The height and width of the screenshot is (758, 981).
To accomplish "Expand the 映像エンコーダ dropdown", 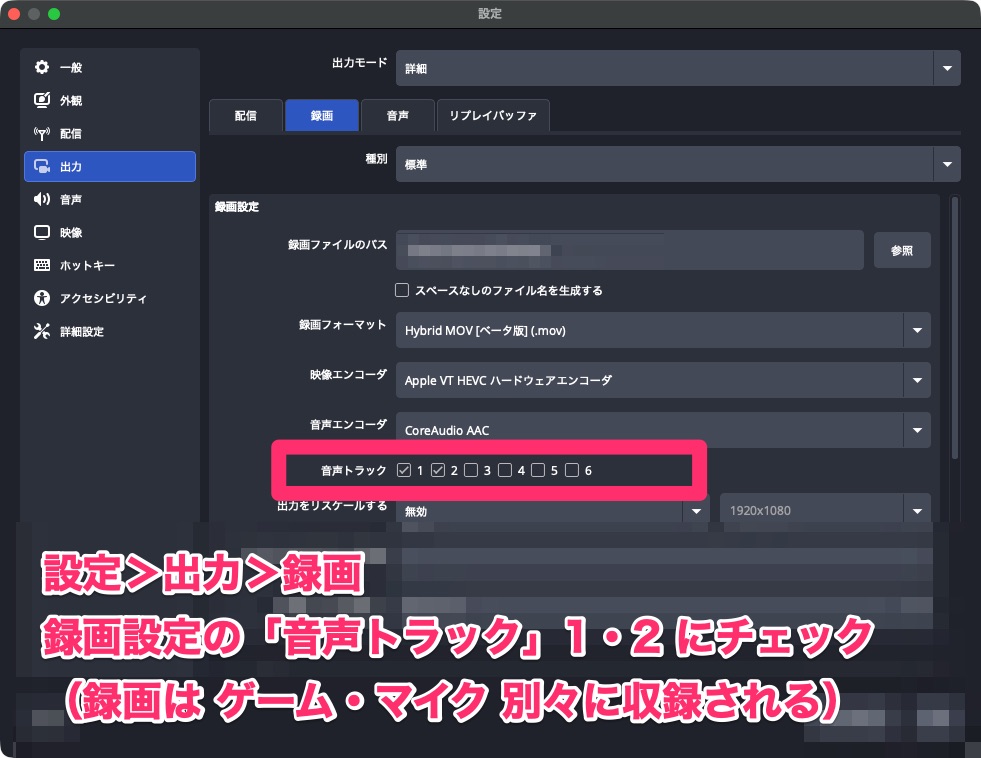I will coord(916,380).
